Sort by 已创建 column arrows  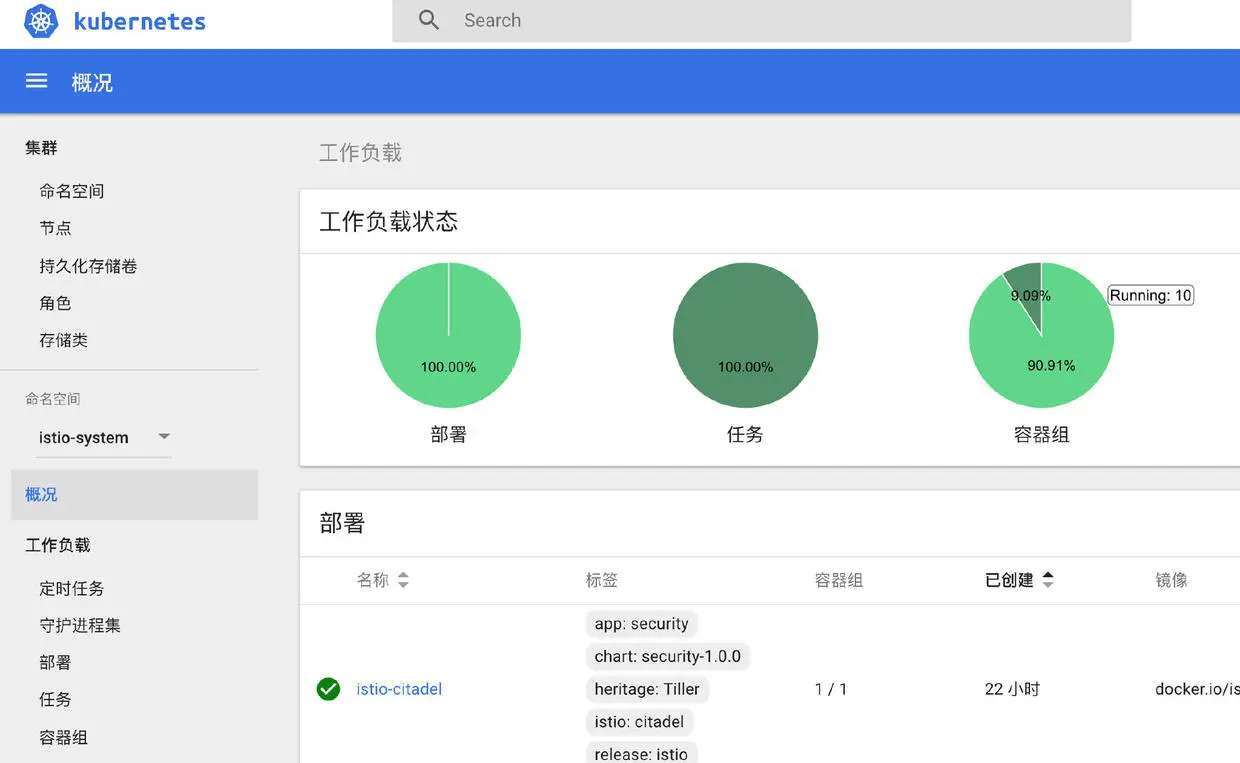pyautogui.click(x=1048, y=580)
